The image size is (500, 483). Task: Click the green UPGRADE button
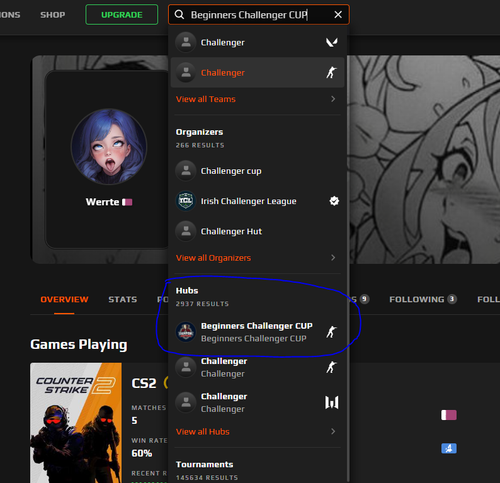122,15
